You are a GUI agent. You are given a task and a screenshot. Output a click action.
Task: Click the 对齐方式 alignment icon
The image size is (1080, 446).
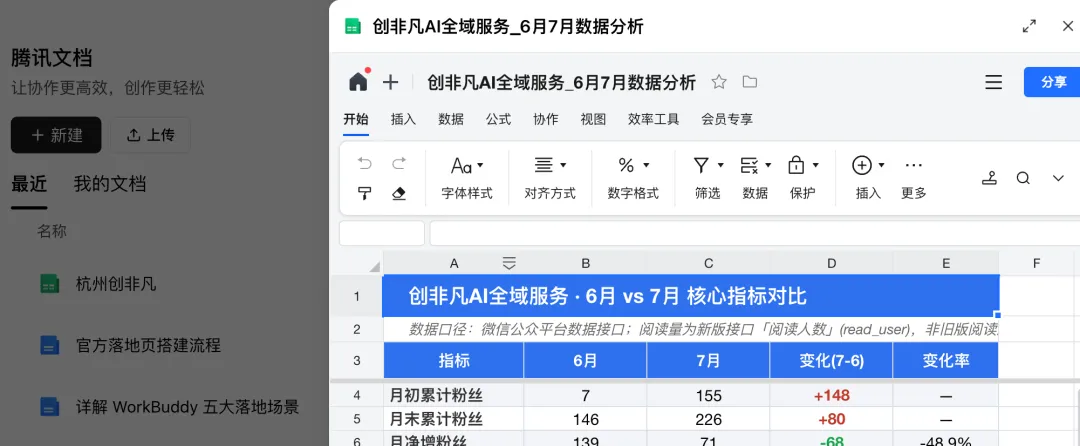point(544,165)
